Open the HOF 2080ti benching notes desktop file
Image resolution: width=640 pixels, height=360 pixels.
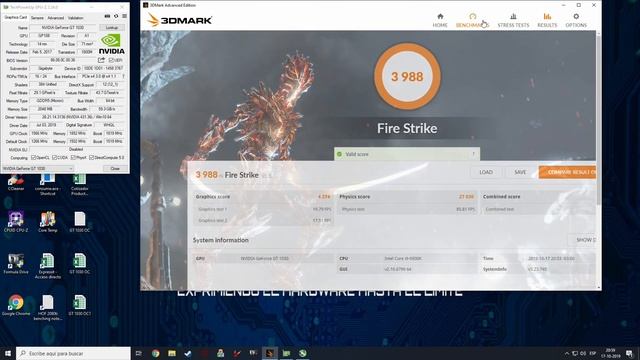pyautogui.click(x=48, y=308)
